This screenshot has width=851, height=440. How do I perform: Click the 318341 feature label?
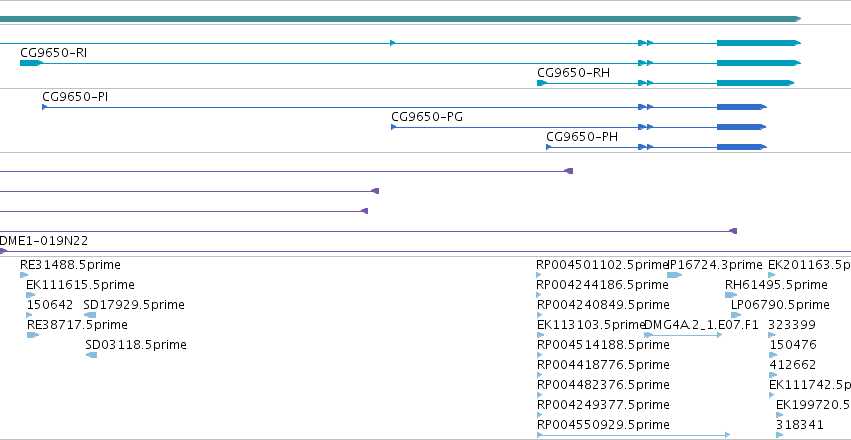pos(799,425)
